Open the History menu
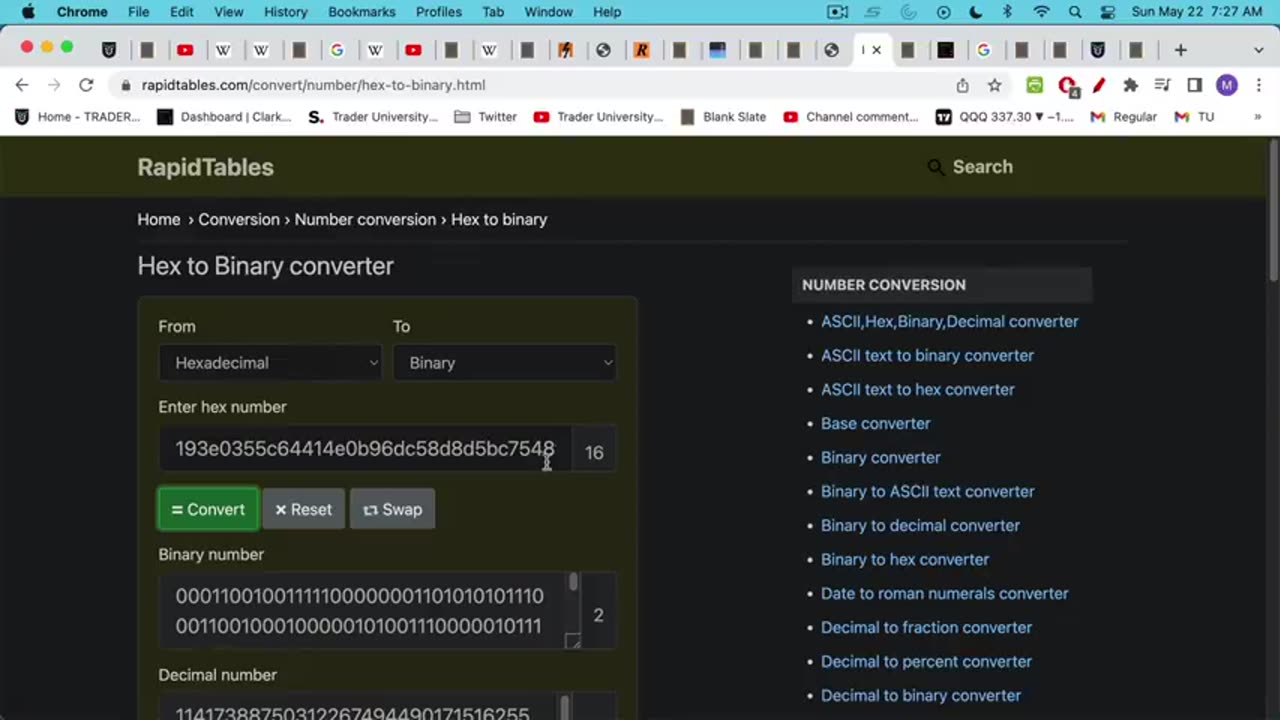 (285, 12)
